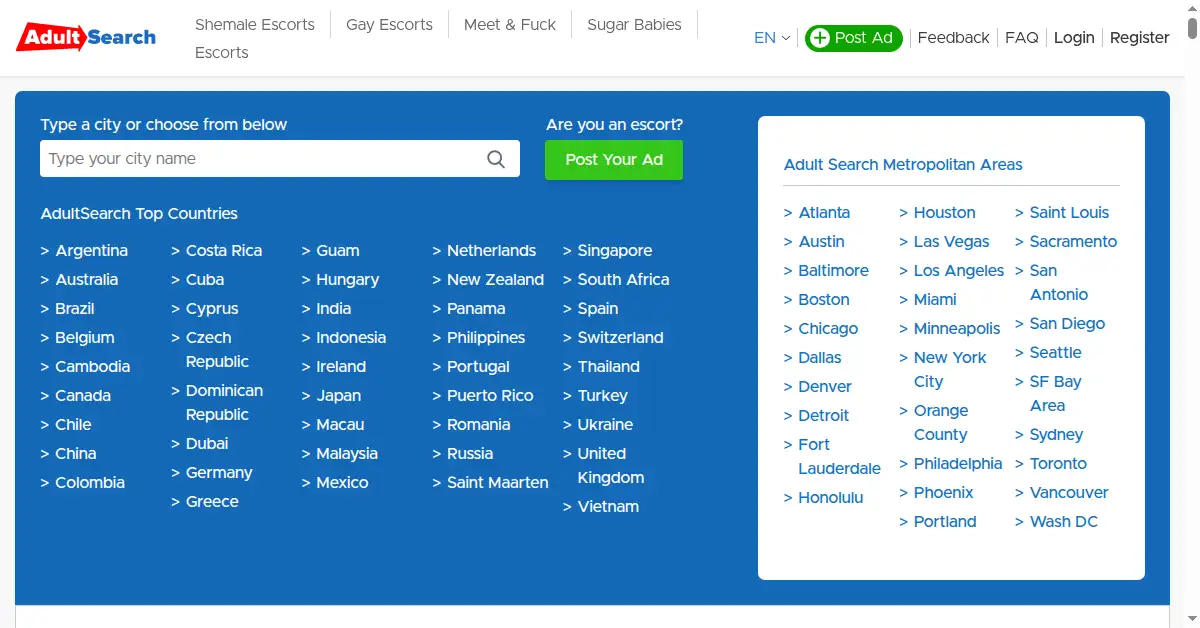This screenshot has height=628, width=1200.
Task: Select Argentina from top countries
Action: pos(91,251)
